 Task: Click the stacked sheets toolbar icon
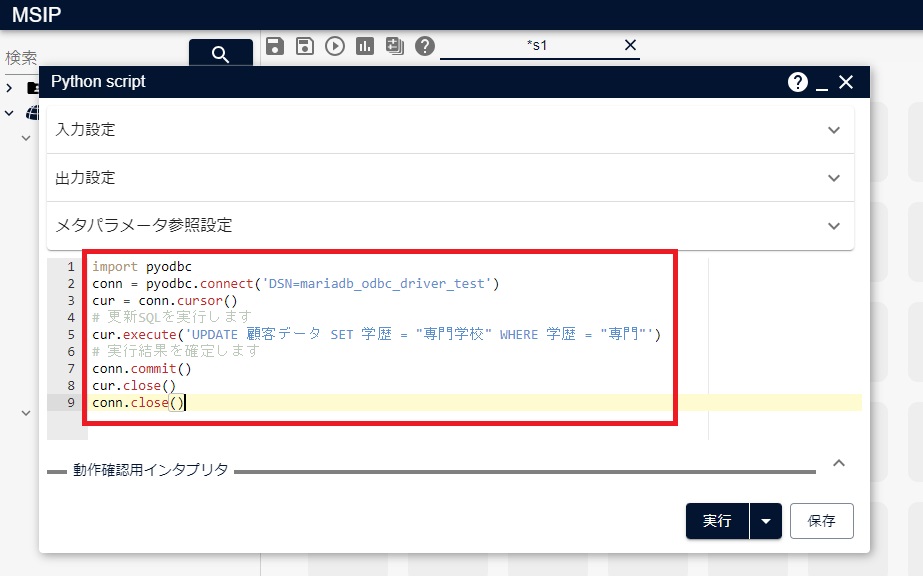coord(395,46)
